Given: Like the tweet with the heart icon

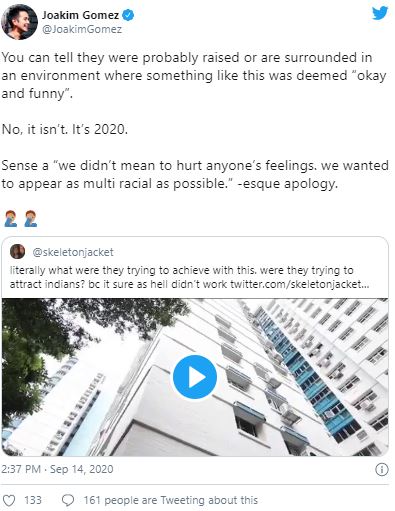Looking at the screenshot, I should coord(9,500).
